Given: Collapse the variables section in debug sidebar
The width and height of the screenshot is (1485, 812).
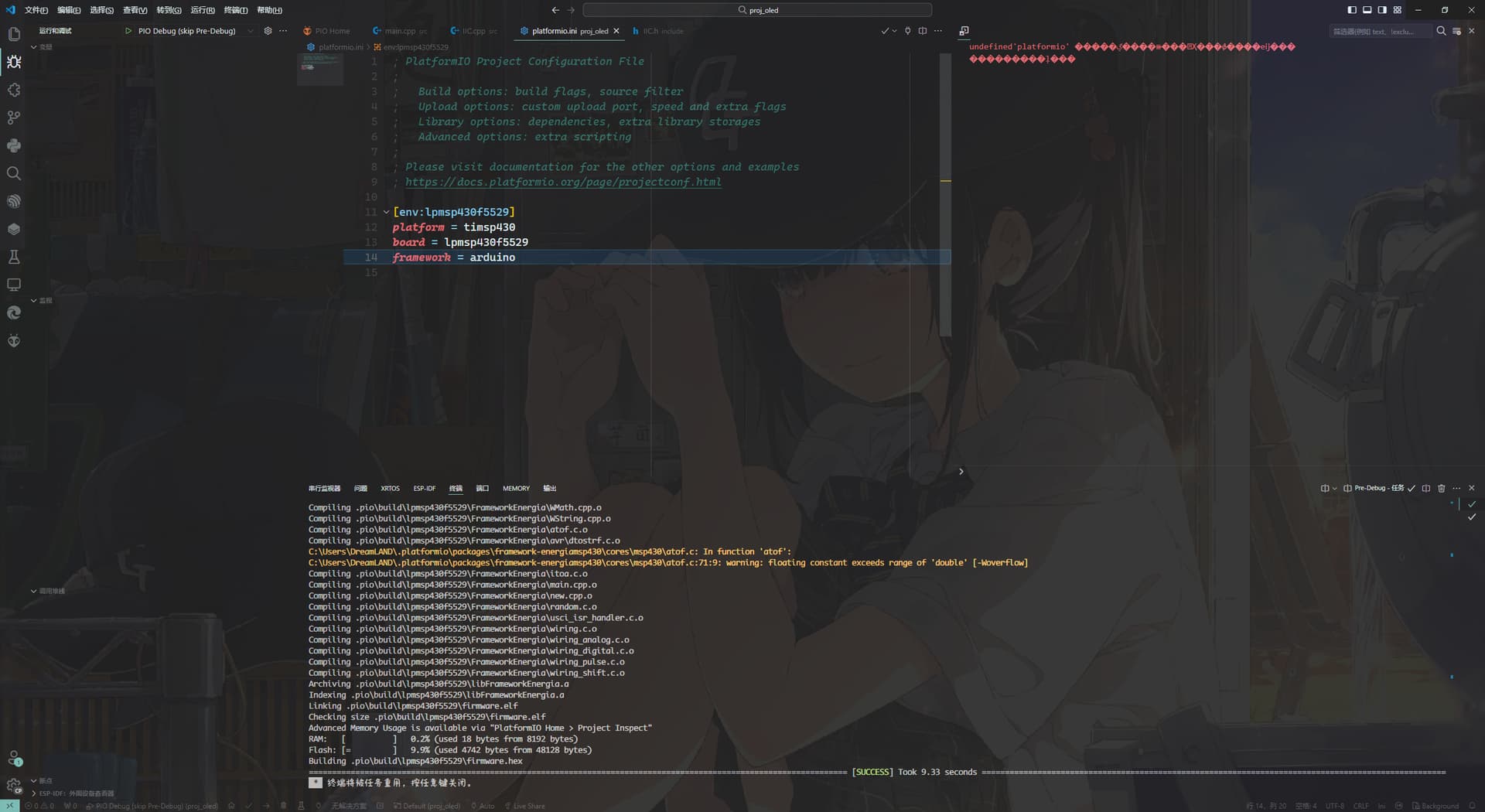Looking at the screenshot, I should (34, 47).
